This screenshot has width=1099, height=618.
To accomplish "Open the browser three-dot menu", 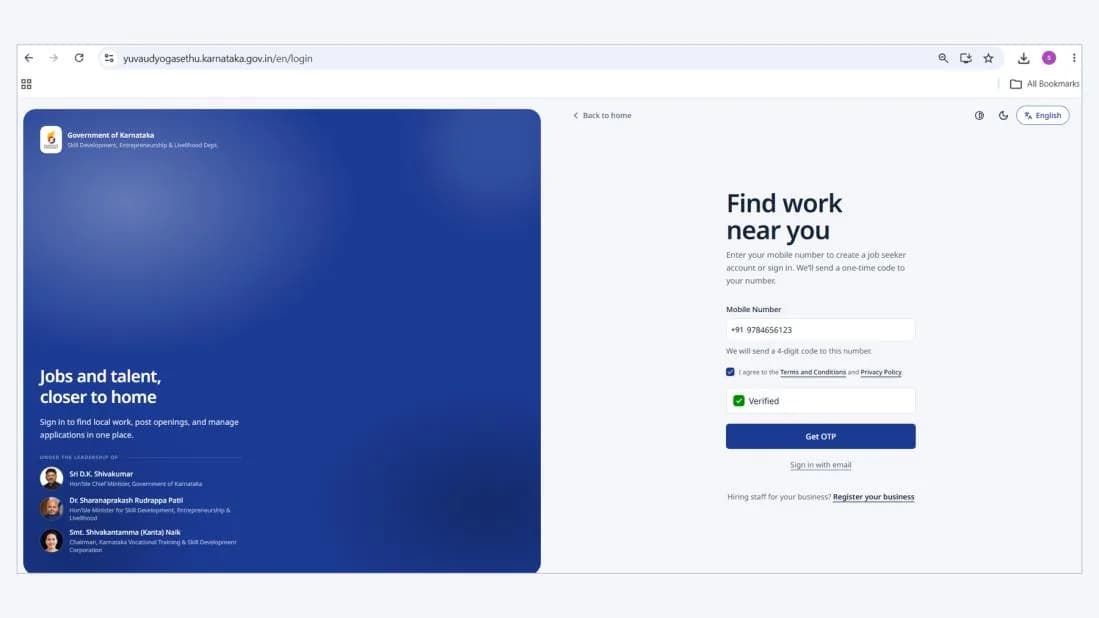I will (1074, 58).
